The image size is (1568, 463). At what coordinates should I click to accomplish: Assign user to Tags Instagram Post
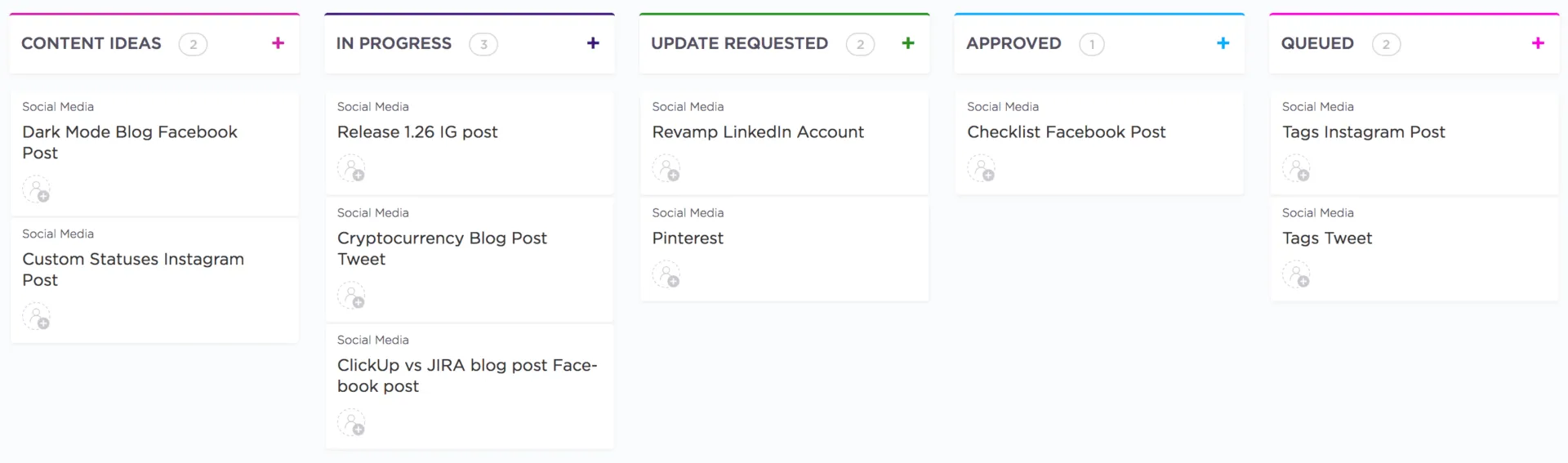[1297, 168]
